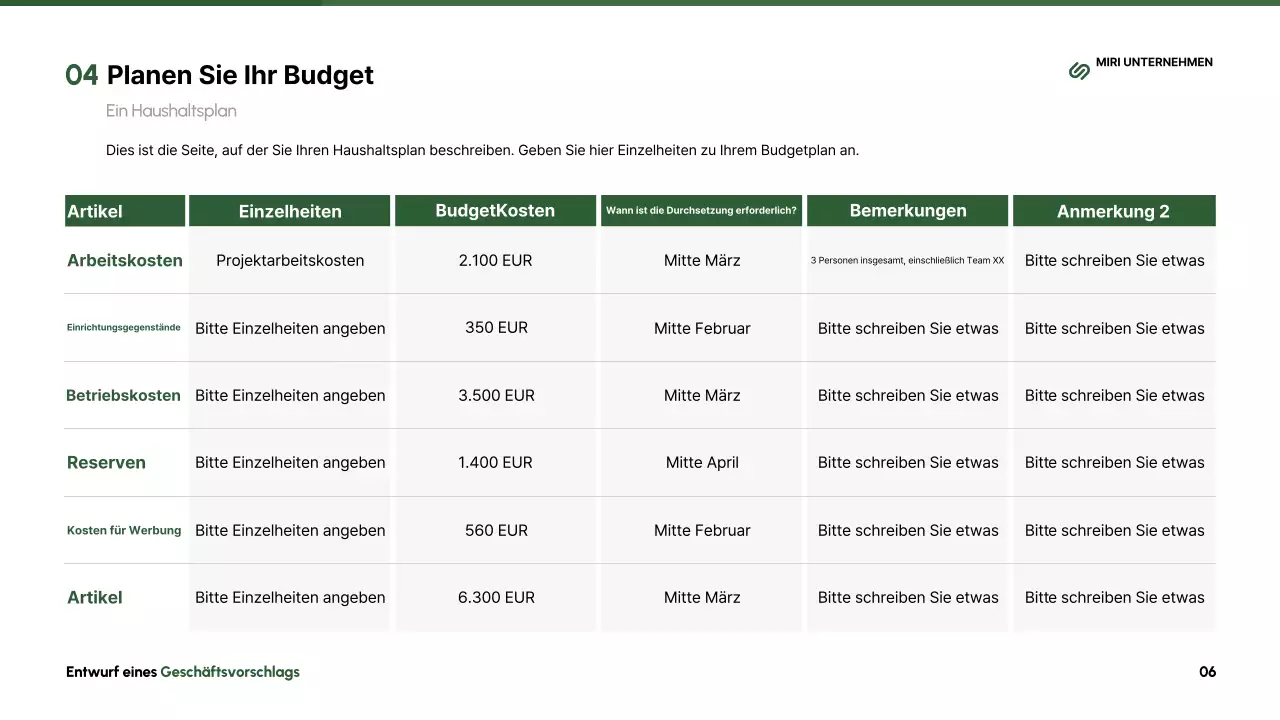The image size is (1280, 720).
Task: Click the 'Entwurf eines Geschäftsvorschlags' footer text
Action: tap(183, 672)
